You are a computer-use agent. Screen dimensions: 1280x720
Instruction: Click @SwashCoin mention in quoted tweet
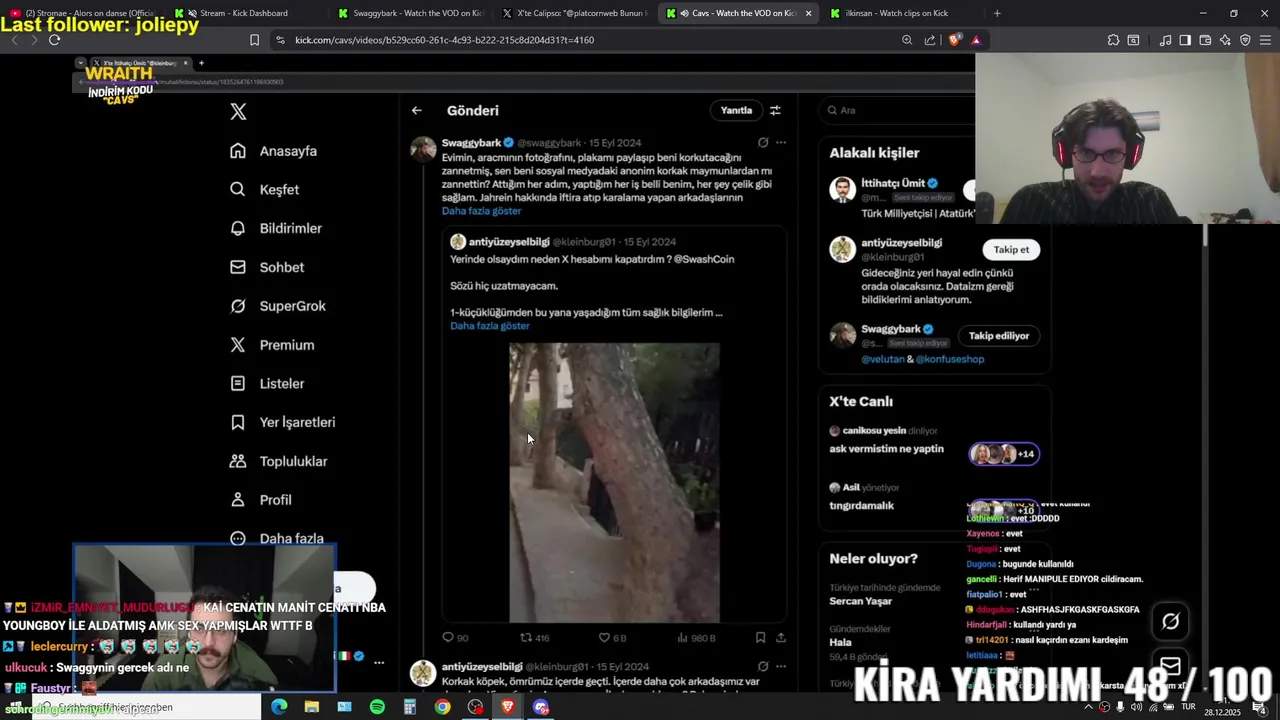704,259
